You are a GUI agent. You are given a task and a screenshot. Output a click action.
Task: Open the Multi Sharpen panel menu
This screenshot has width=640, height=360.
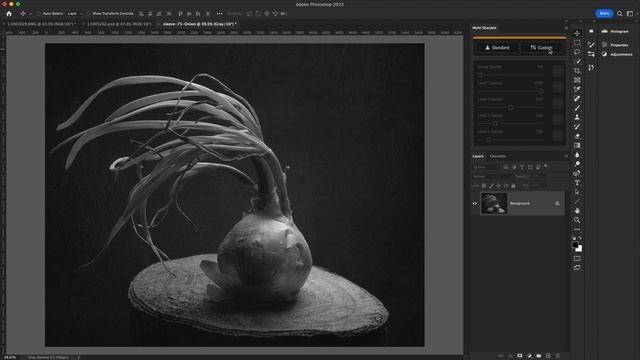[x=566, y=28]
